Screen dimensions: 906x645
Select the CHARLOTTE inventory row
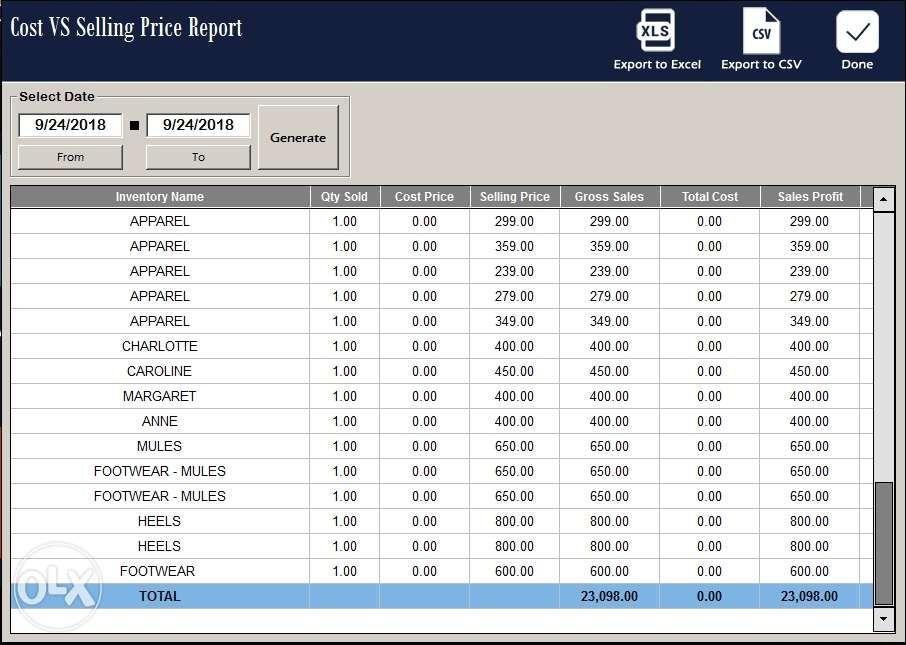click(159, 346)
